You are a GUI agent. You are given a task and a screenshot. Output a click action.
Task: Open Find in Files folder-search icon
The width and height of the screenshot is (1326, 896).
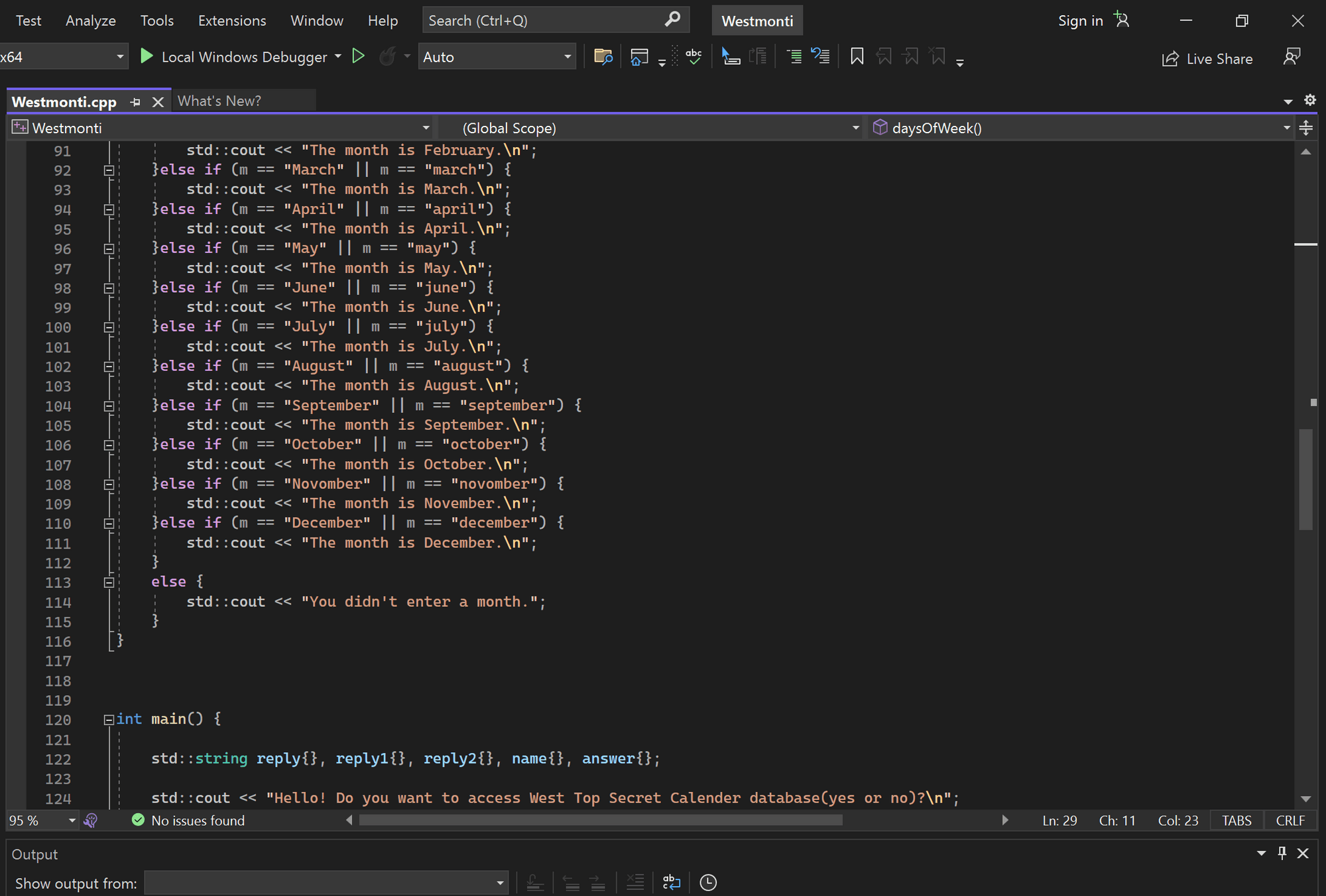click(603, 57)
